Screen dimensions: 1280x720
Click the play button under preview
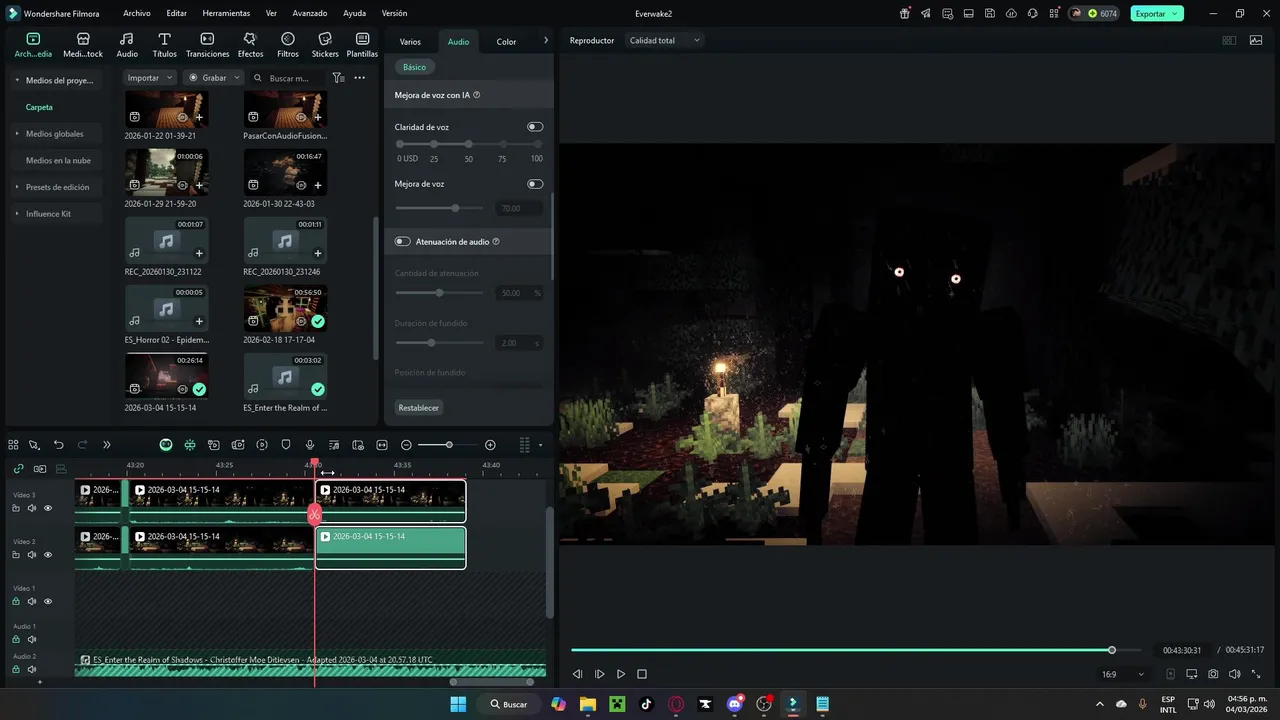click(621, 675)
